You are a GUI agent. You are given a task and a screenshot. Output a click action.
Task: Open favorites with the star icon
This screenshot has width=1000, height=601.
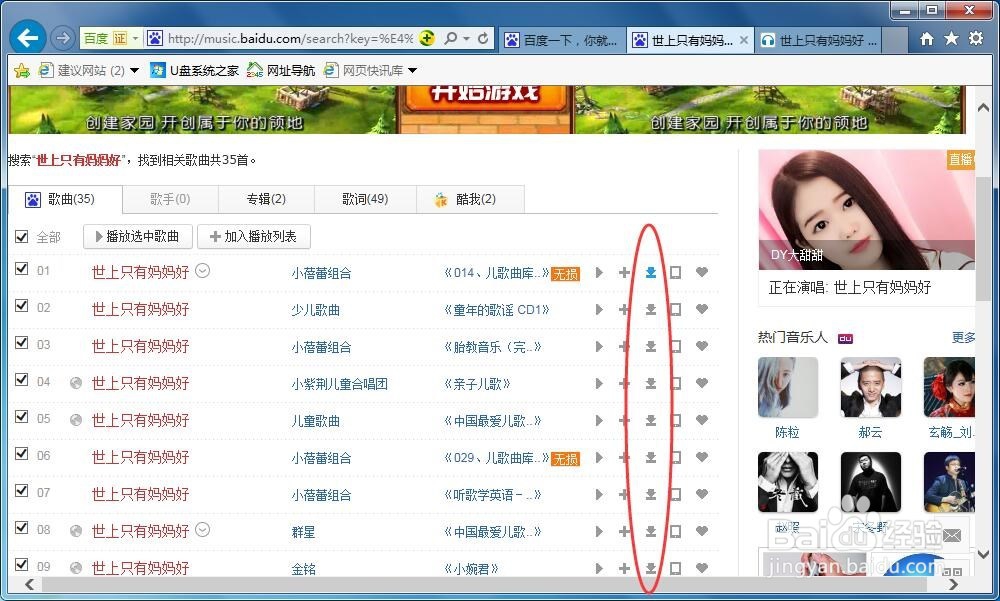point(951,39)
